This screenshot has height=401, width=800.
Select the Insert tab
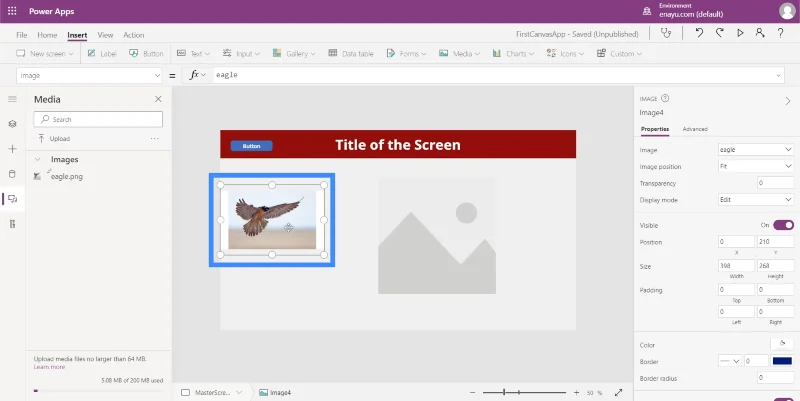(77, 35)
